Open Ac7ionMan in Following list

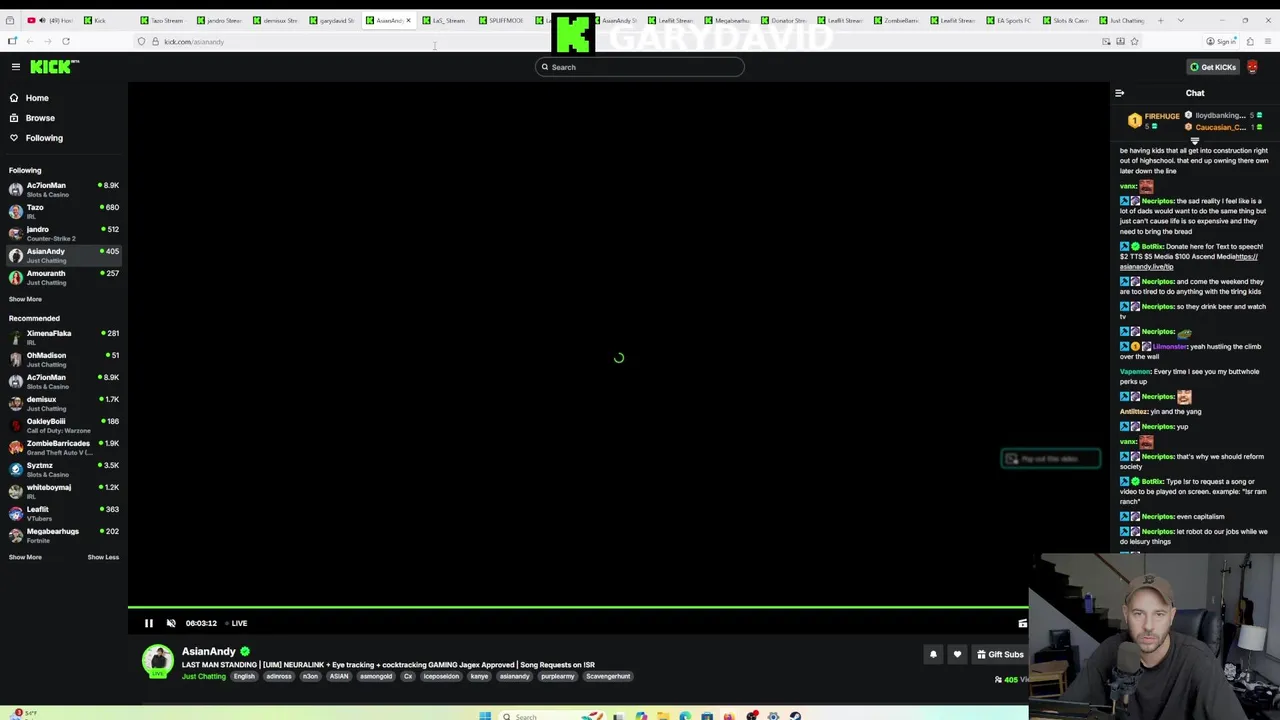(64, 189)
